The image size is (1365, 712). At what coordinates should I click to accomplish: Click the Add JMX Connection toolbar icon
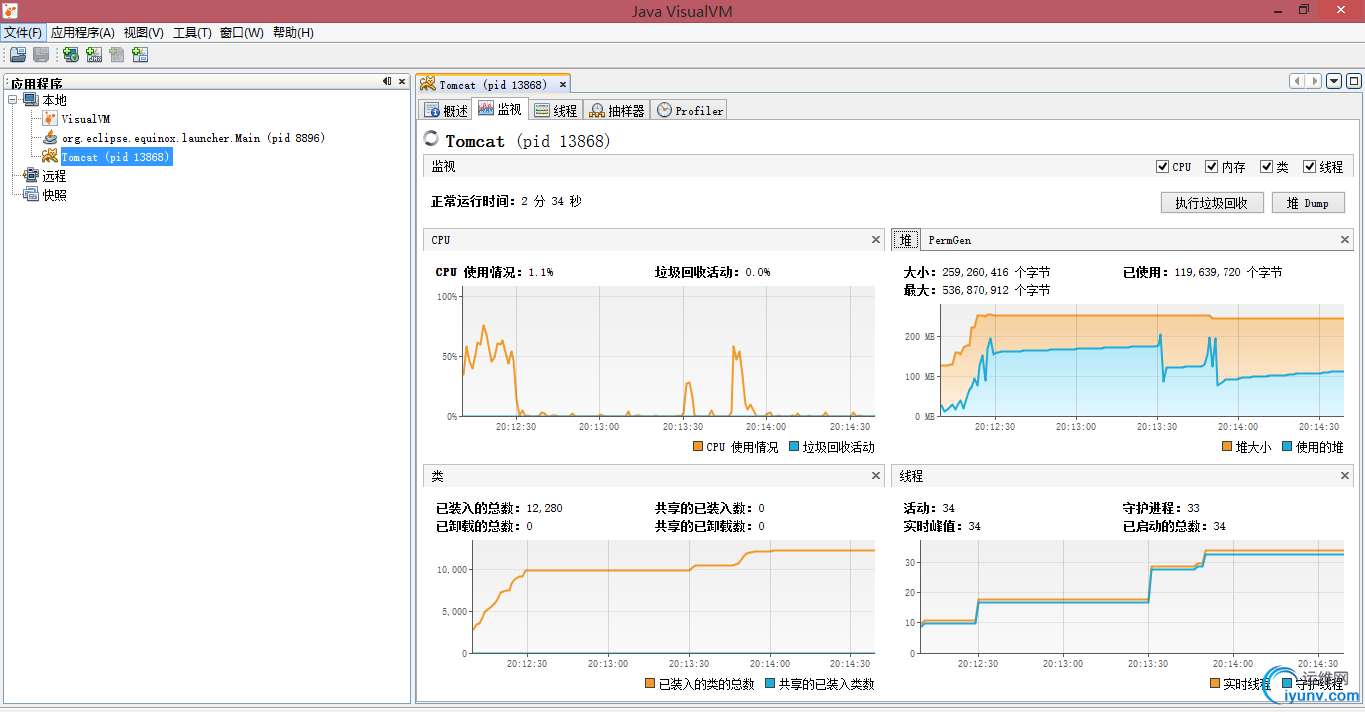[x=94, y=55]
